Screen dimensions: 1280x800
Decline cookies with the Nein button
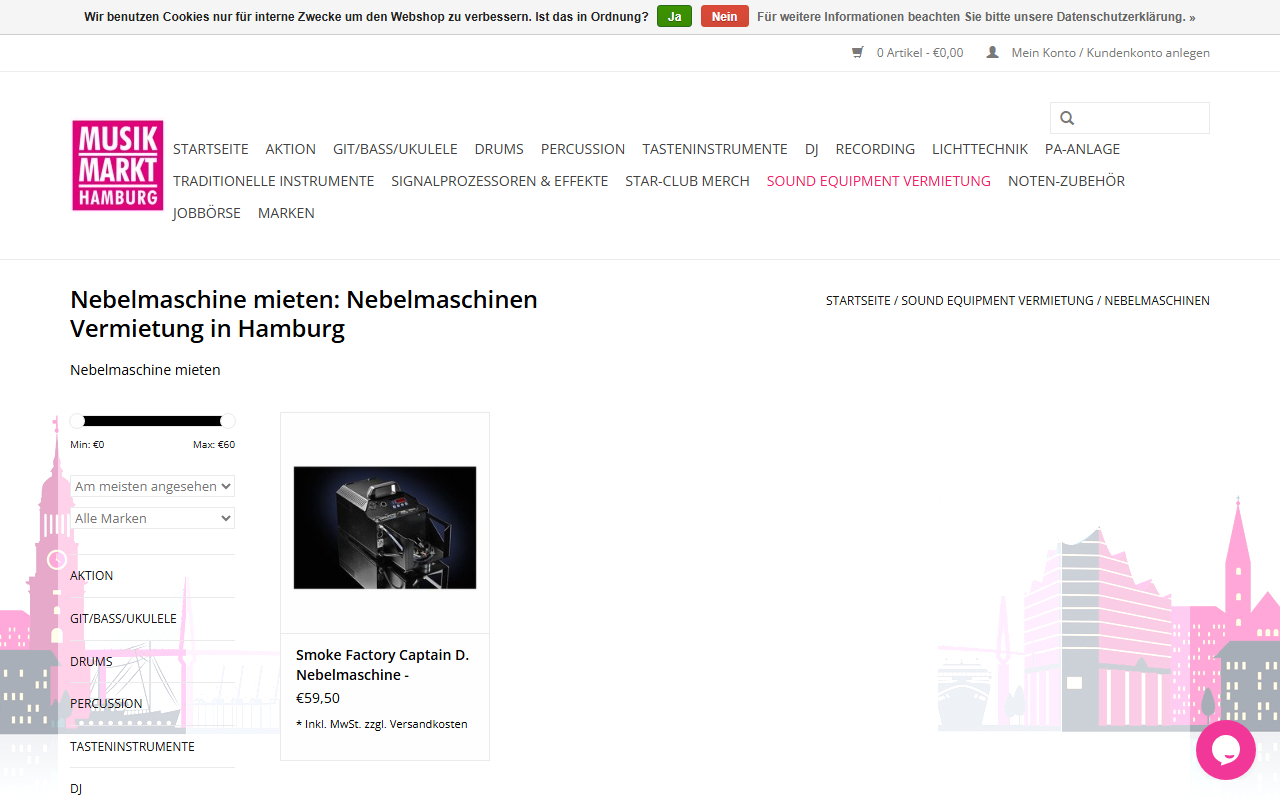725,17
